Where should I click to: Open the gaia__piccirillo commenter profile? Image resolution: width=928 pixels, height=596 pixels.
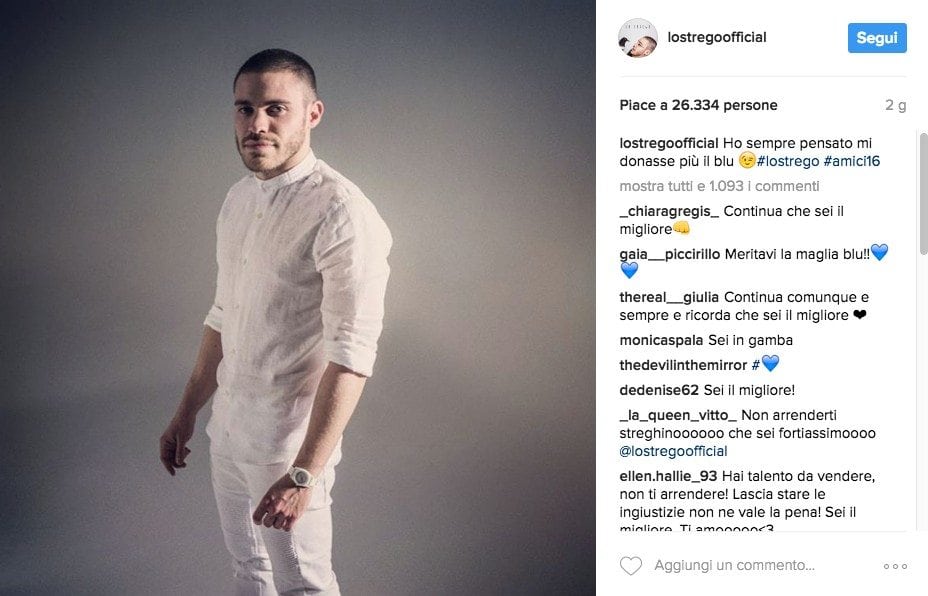pos(669,254)
